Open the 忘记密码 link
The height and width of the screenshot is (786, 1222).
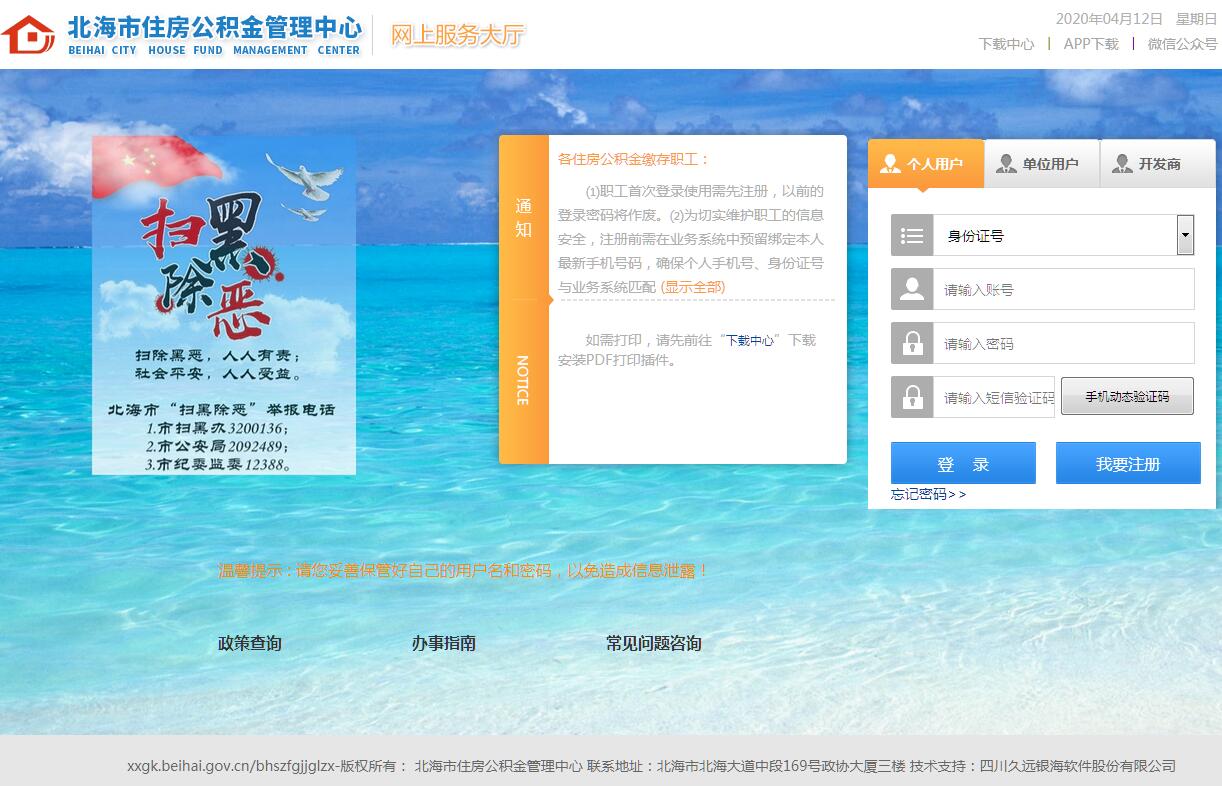point(928,494)
